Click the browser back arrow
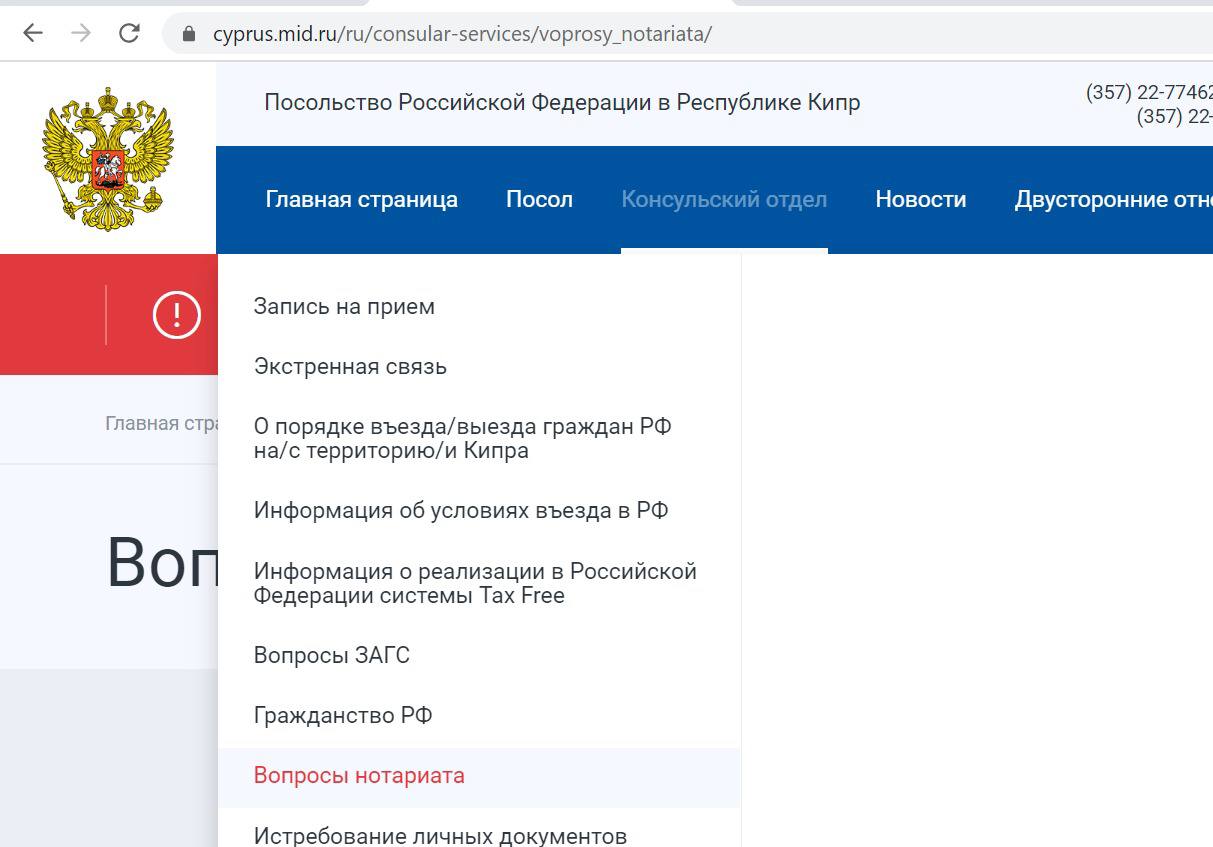Screen dimensions: 1213x847 pyautogui.click(x=33, y=33)
